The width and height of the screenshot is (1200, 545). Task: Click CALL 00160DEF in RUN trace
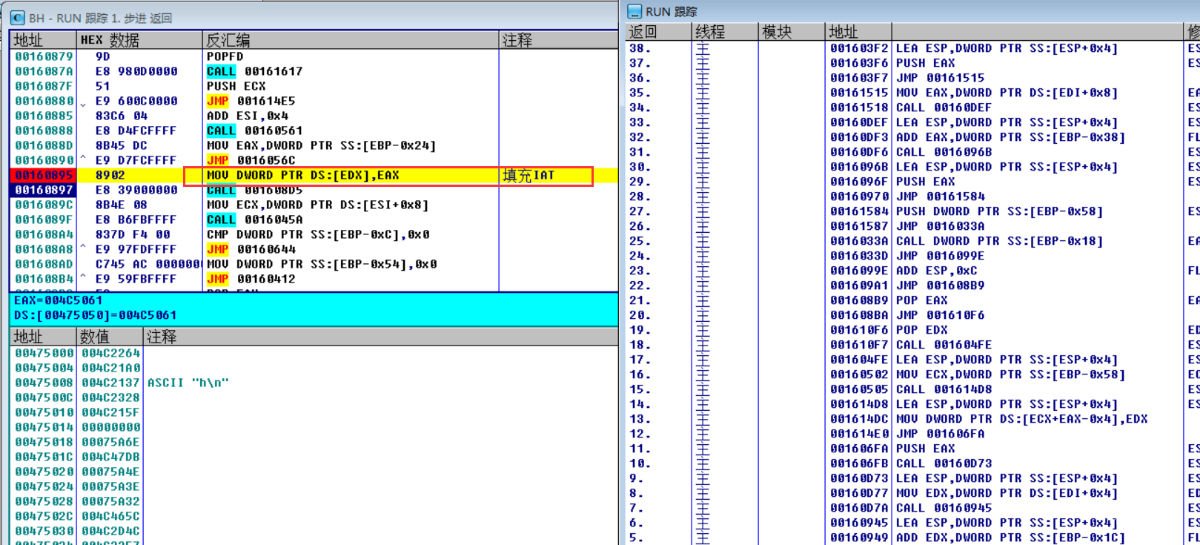[944, 107]
